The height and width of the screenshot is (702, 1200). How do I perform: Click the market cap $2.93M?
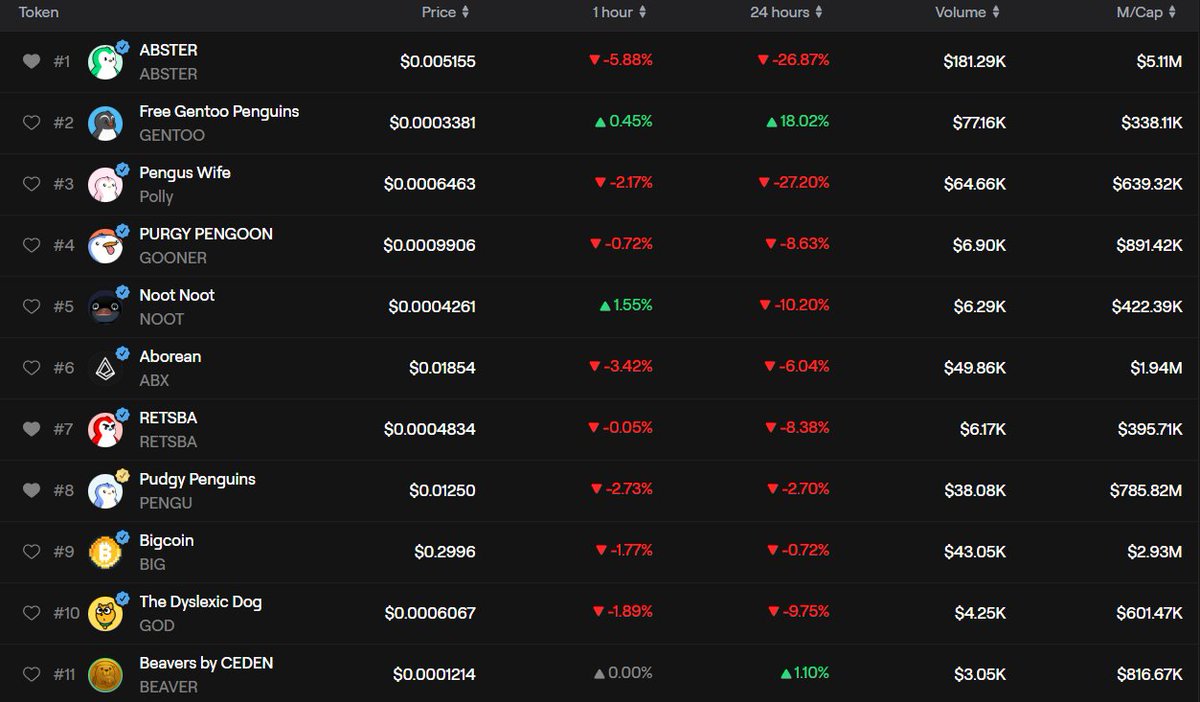point(1156,552)
